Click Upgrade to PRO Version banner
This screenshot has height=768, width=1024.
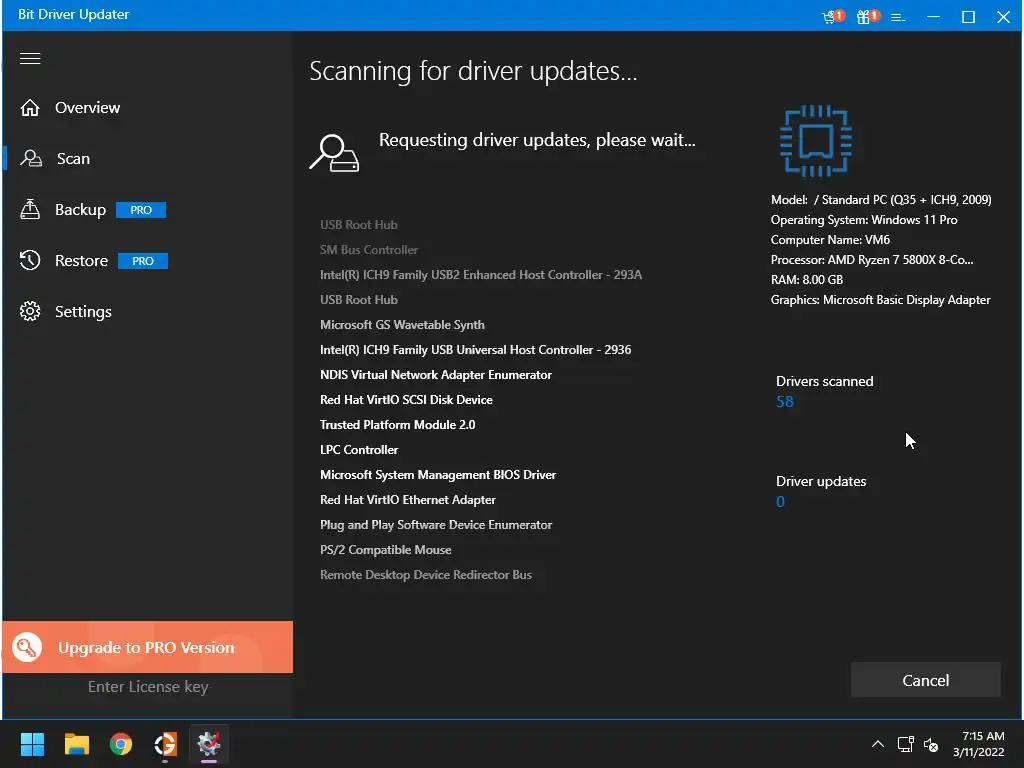pyautogui.click(x=148, y=647)
